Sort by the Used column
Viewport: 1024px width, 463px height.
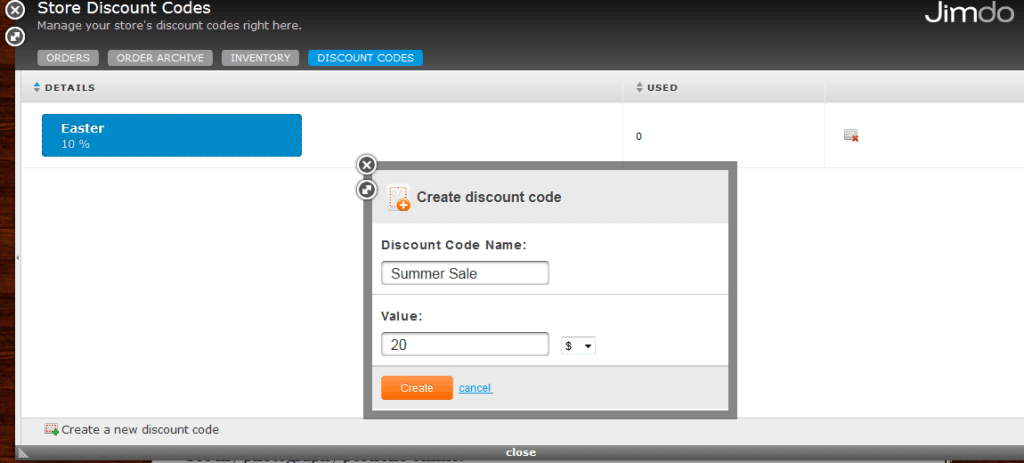(657, 88)
